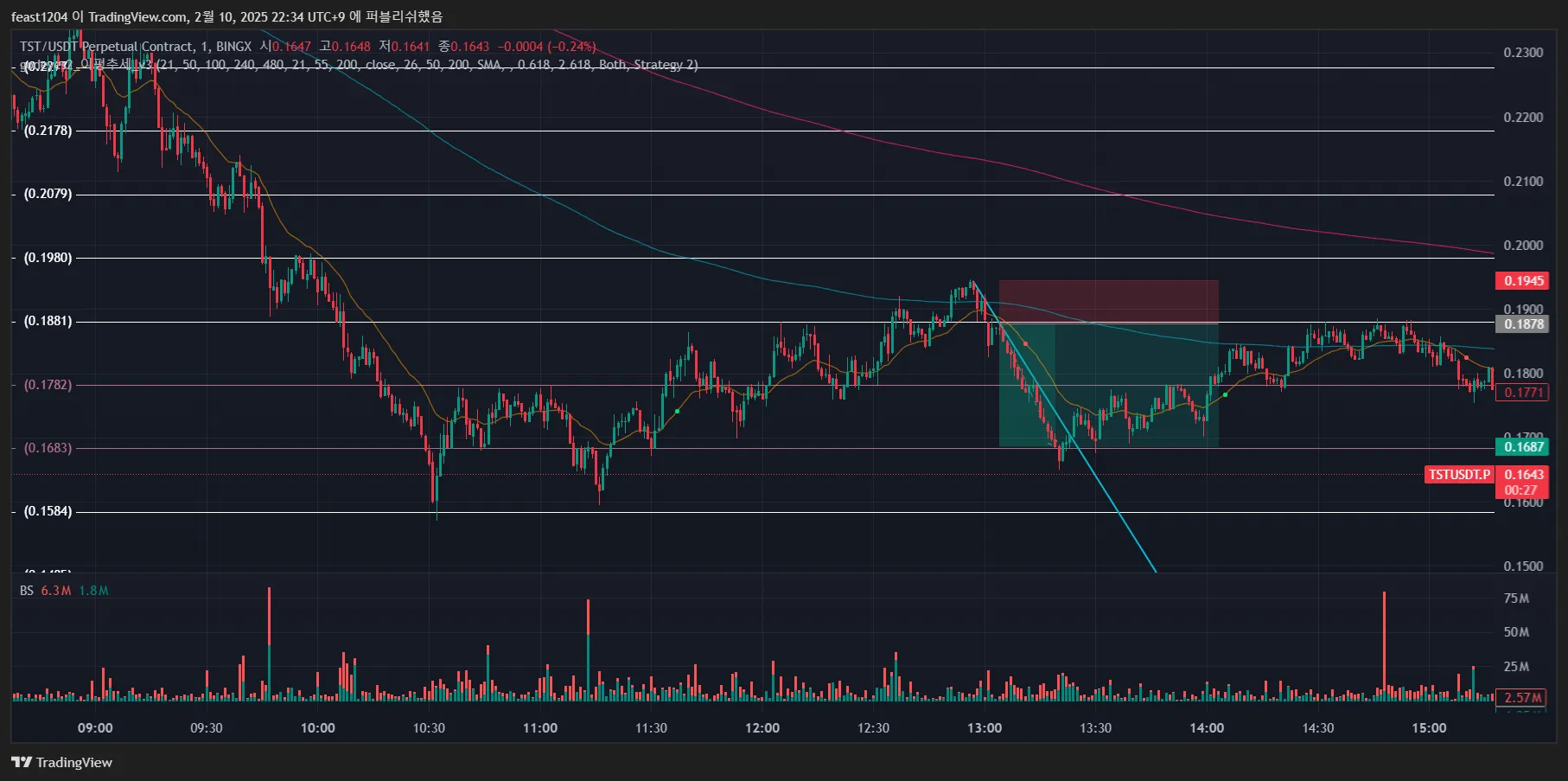The width and height of the screenshot is (1568, 781).
Task: Click the high price value 0.1648
Action: point(351,47)
